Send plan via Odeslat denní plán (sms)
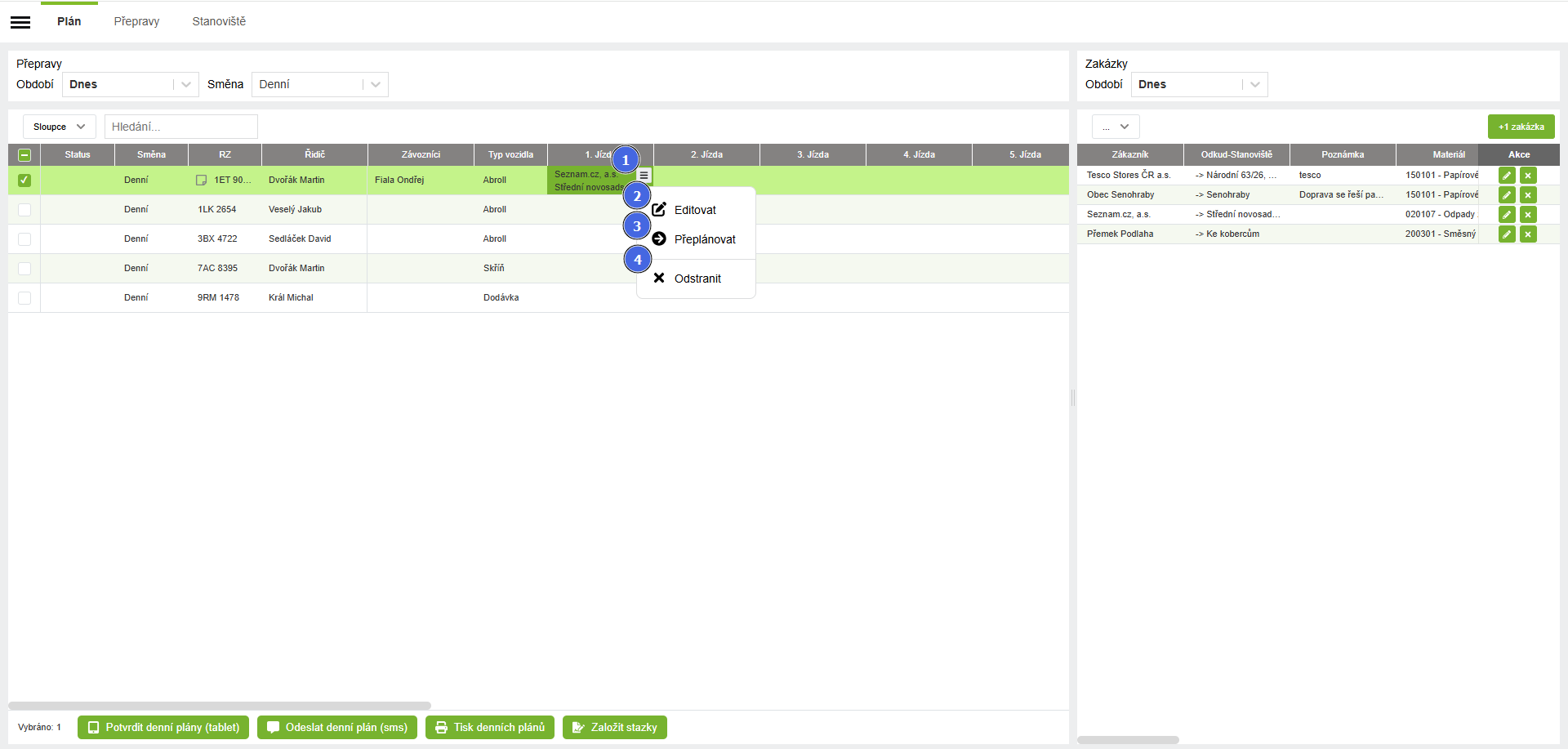The width and height of the screenshot is (1568, 749). 337,728
